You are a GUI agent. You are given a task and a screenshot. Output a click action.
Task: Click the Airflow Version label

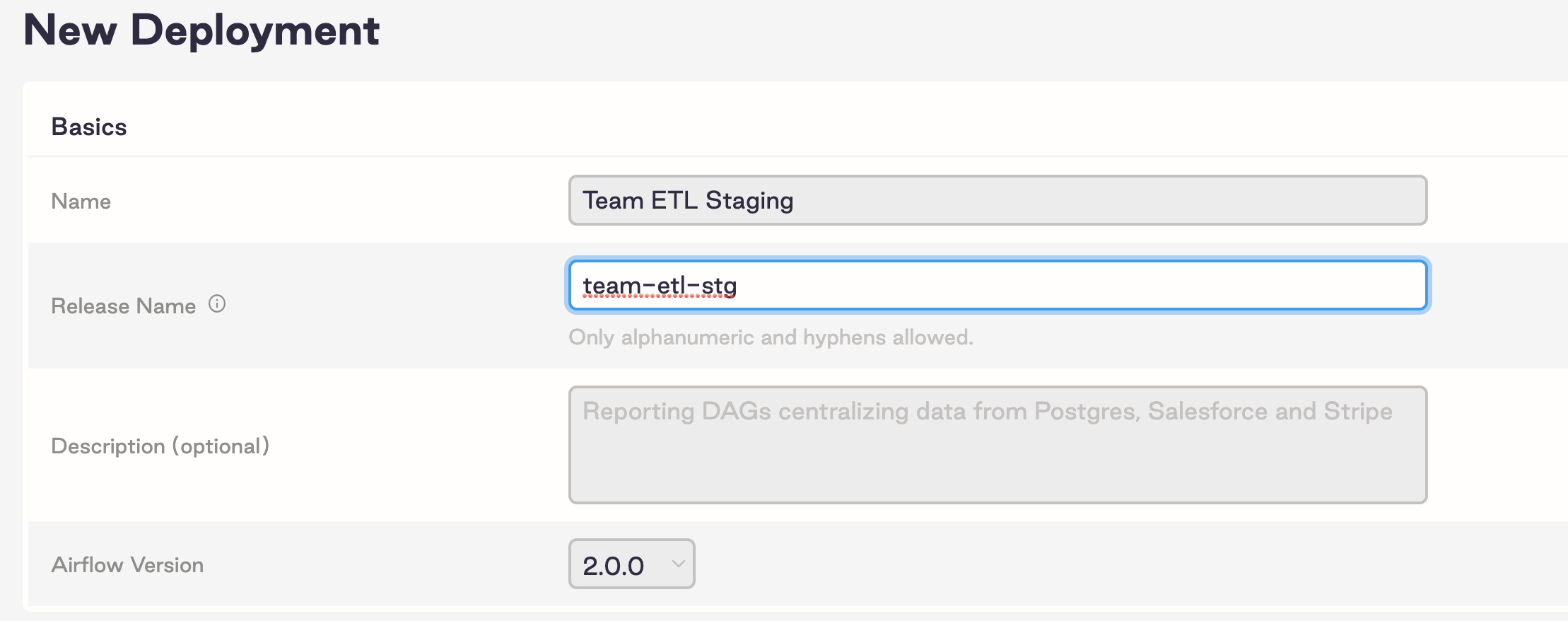pyautogui.click(x=127, y=564)
